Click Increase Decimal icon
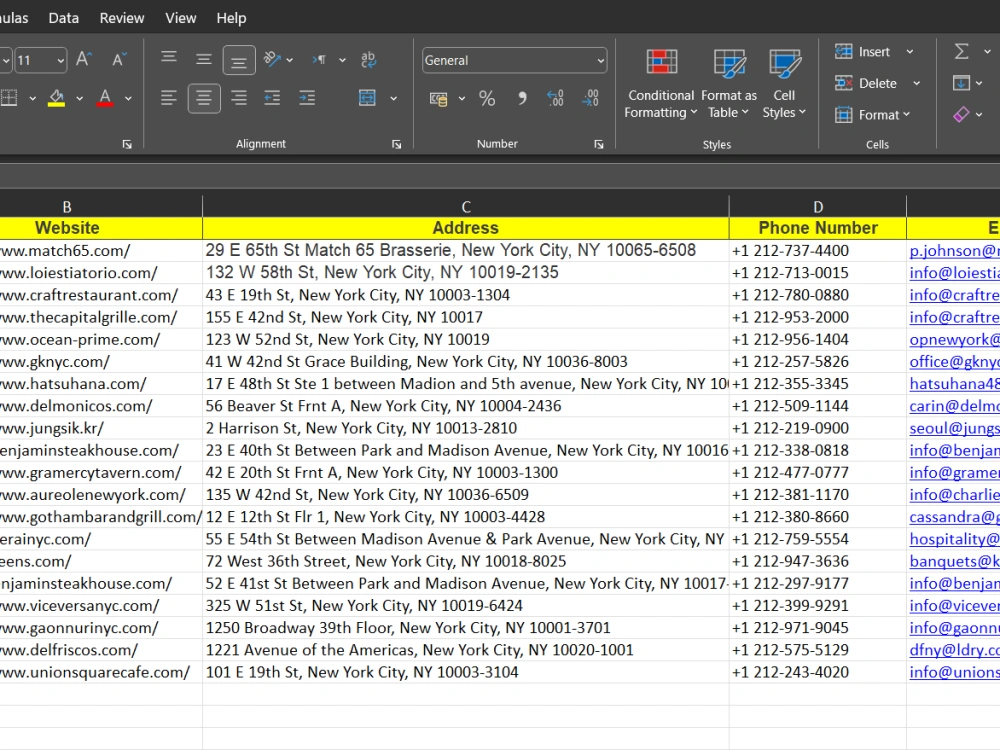1000x750 pixels. click(x=555, y=98)
